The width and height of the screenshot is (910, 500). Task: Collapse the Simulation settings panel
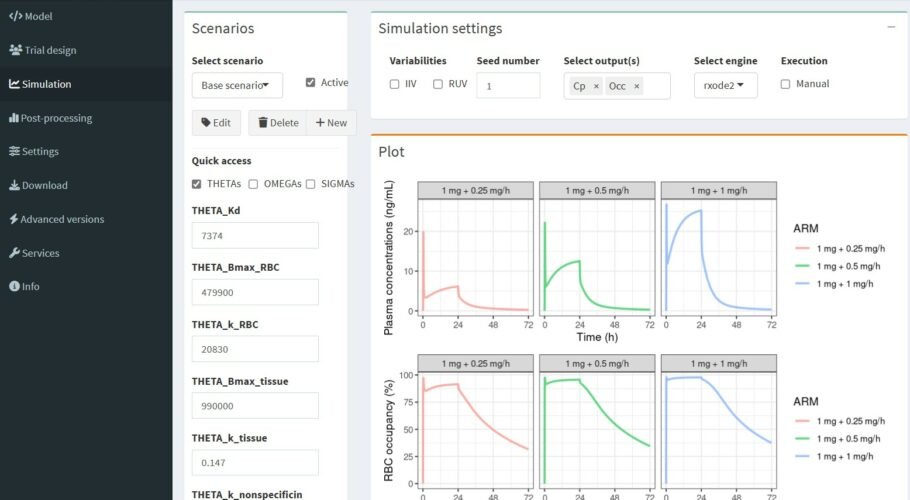click(x=890, y=27)
